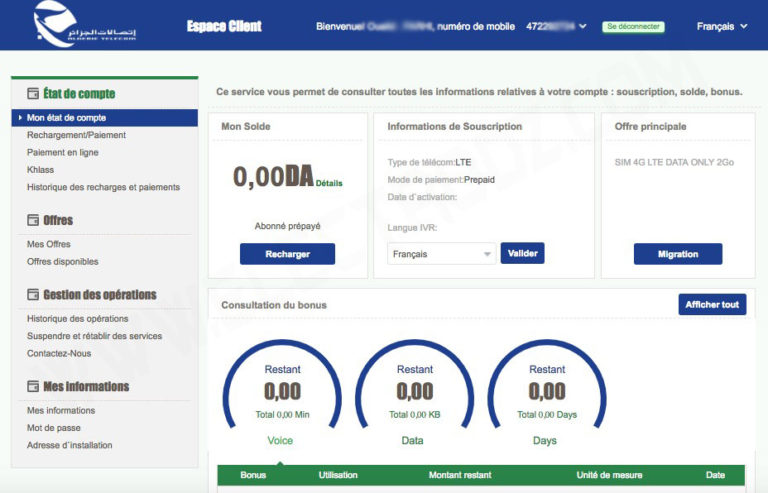
Task: Click SIM 4G LTE DATA ONLY 2Go text
Action: 674,163
